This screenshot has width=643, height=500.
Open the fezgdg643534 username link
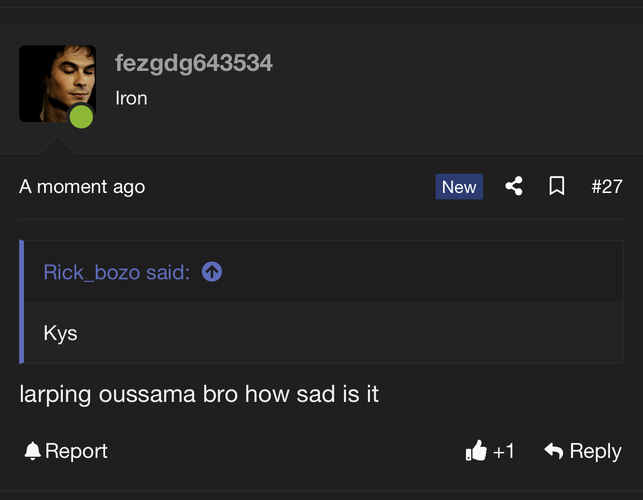click(194, 63)
